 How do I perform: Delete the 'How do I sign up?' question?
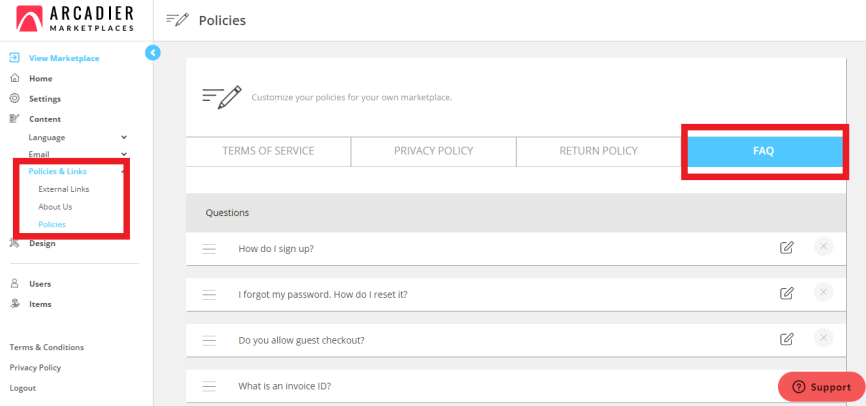tap(823, 246)
